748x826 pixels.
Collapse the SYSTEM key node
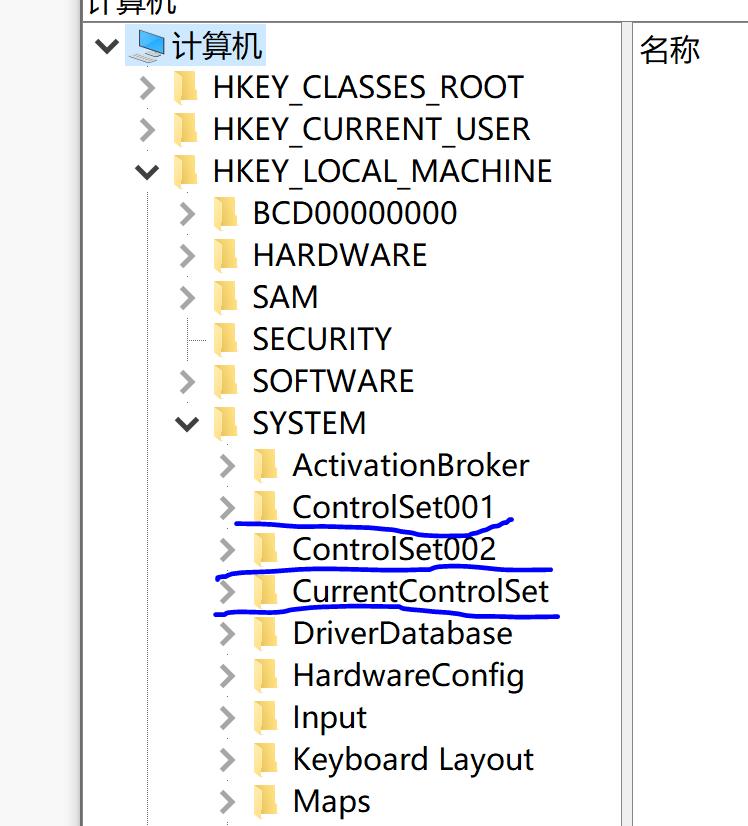(x=187, y=424)
